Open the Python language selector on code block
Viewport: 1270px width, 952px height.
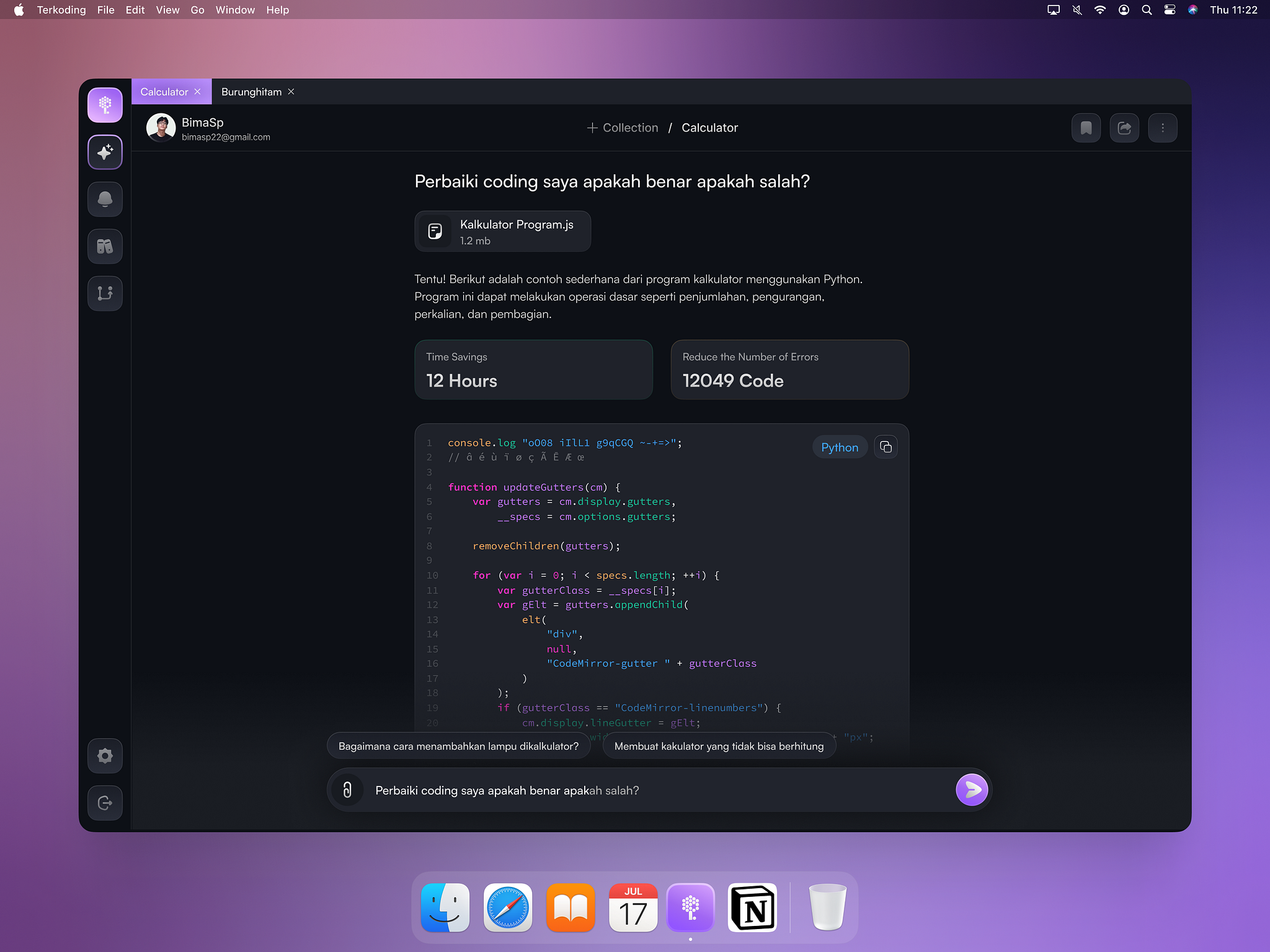(x=840, y=446)
